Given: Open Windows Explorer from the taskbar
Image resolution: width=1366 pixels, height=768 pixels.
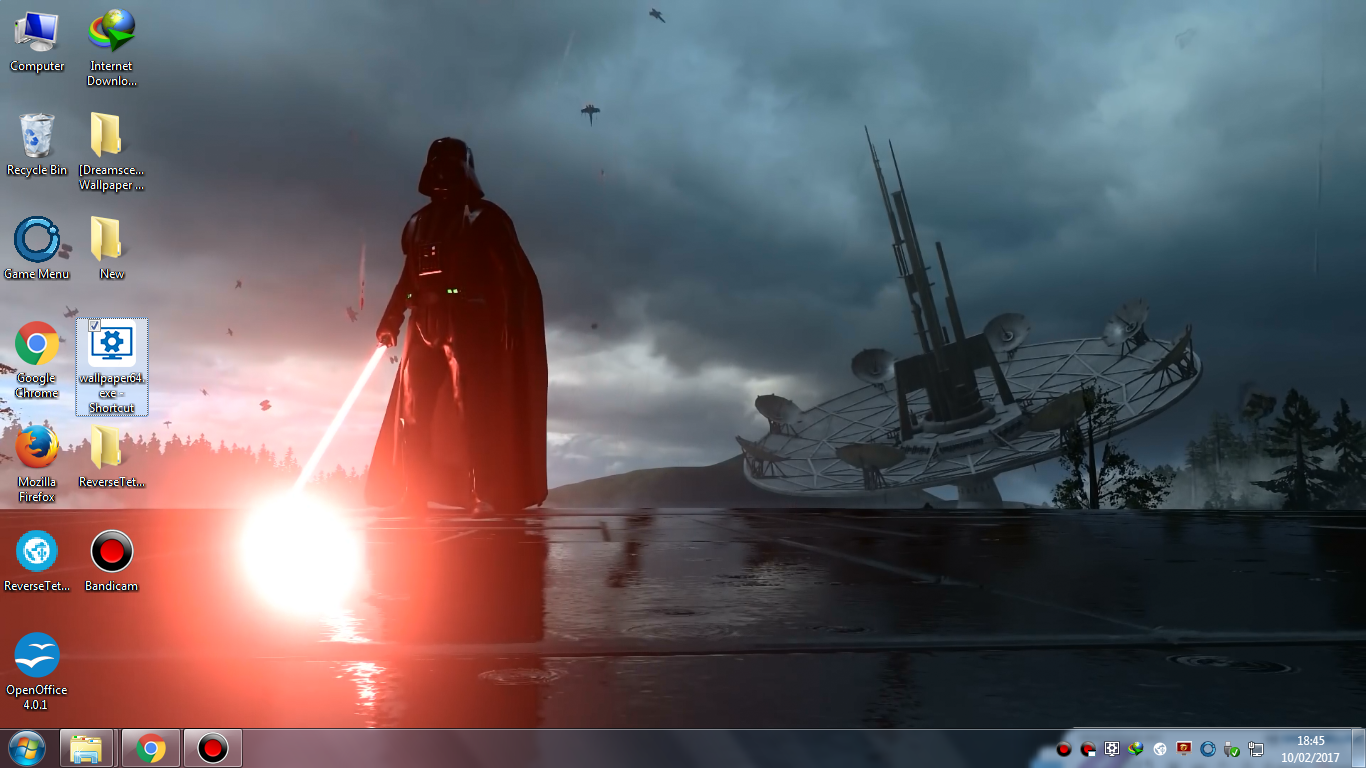Looking at the screenshot, I should point(86,747).
